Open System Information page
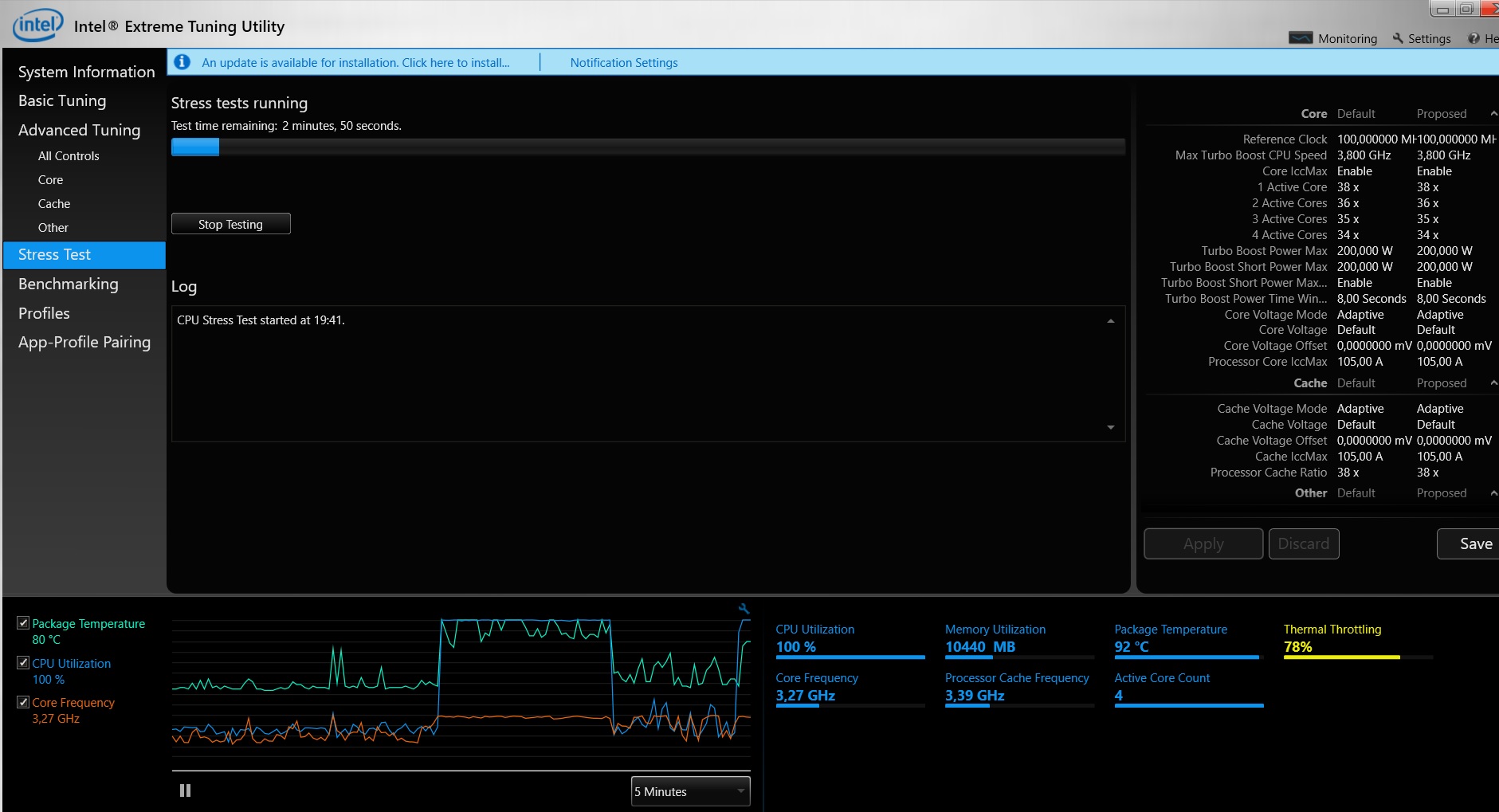Screen dimensions: 1499x812 click(86, 72)
